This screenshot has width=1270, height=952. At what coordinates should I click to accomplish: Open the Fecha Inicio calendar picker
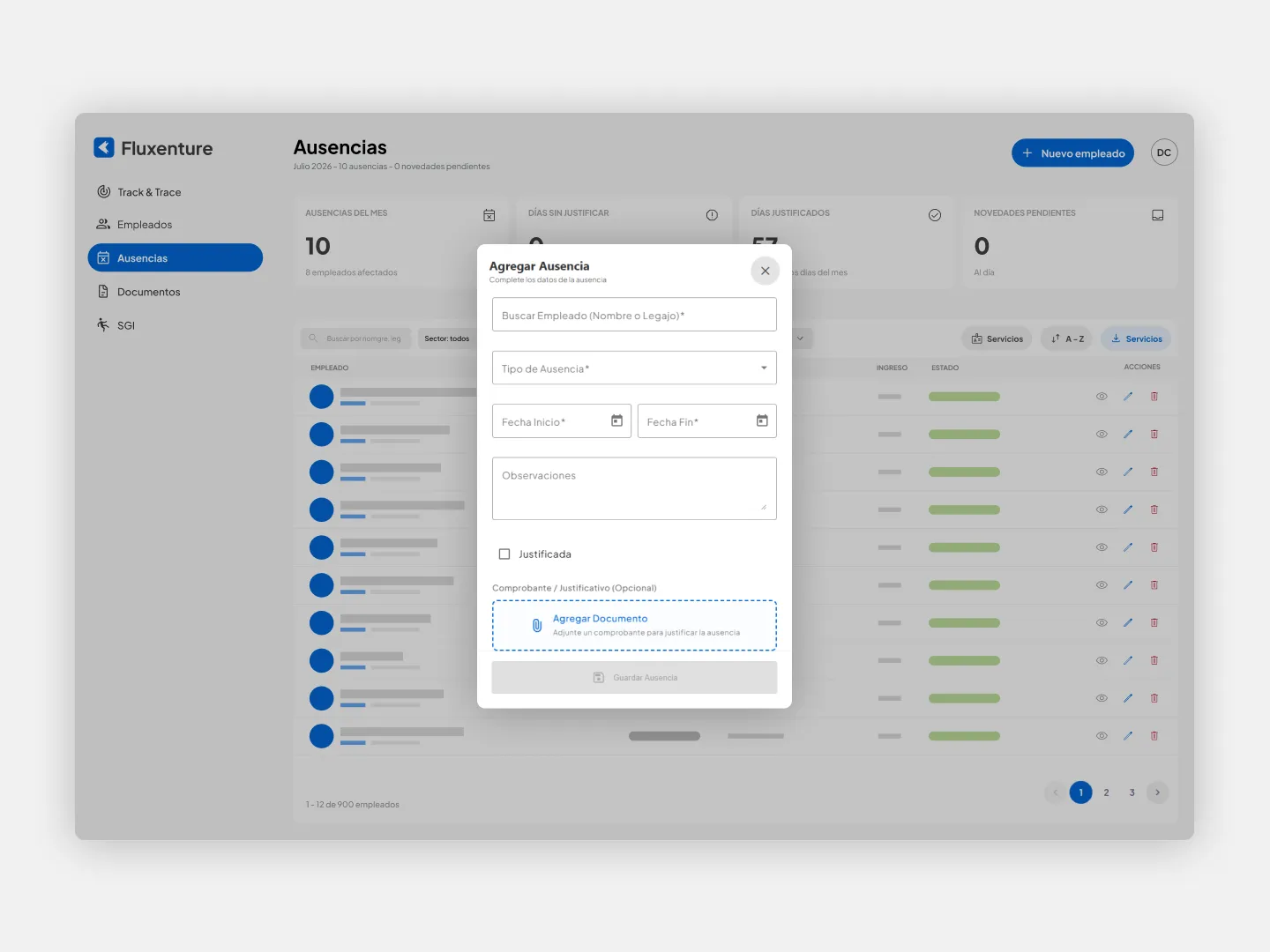point(616,420)
